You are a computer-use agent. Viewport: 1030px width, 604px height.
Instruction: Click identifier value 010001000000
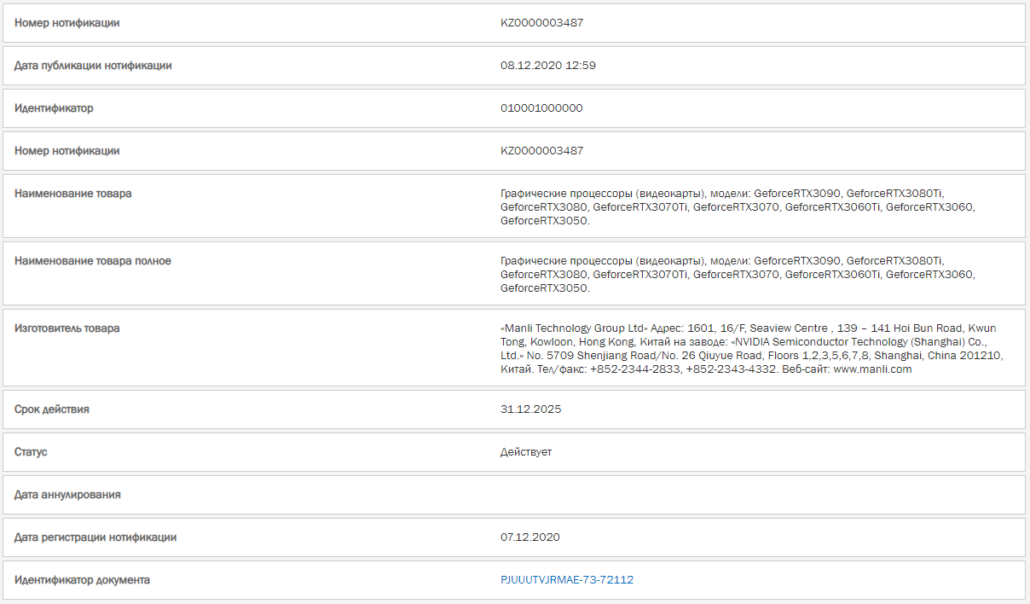pos(541,108)
